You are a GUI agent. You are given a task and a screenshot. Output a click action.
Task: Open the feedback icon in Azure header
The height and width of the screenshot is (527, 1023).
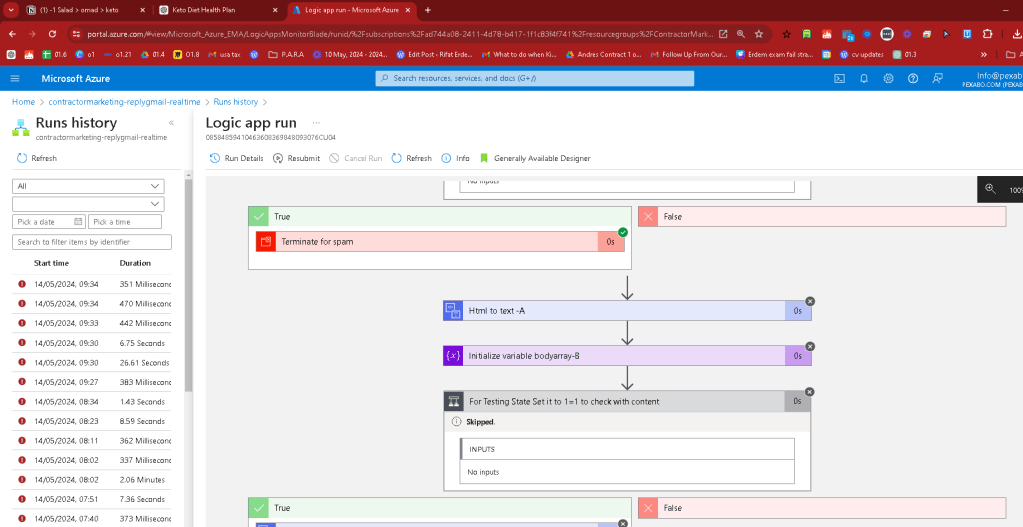pyautogui.click(x=938, y=78)
